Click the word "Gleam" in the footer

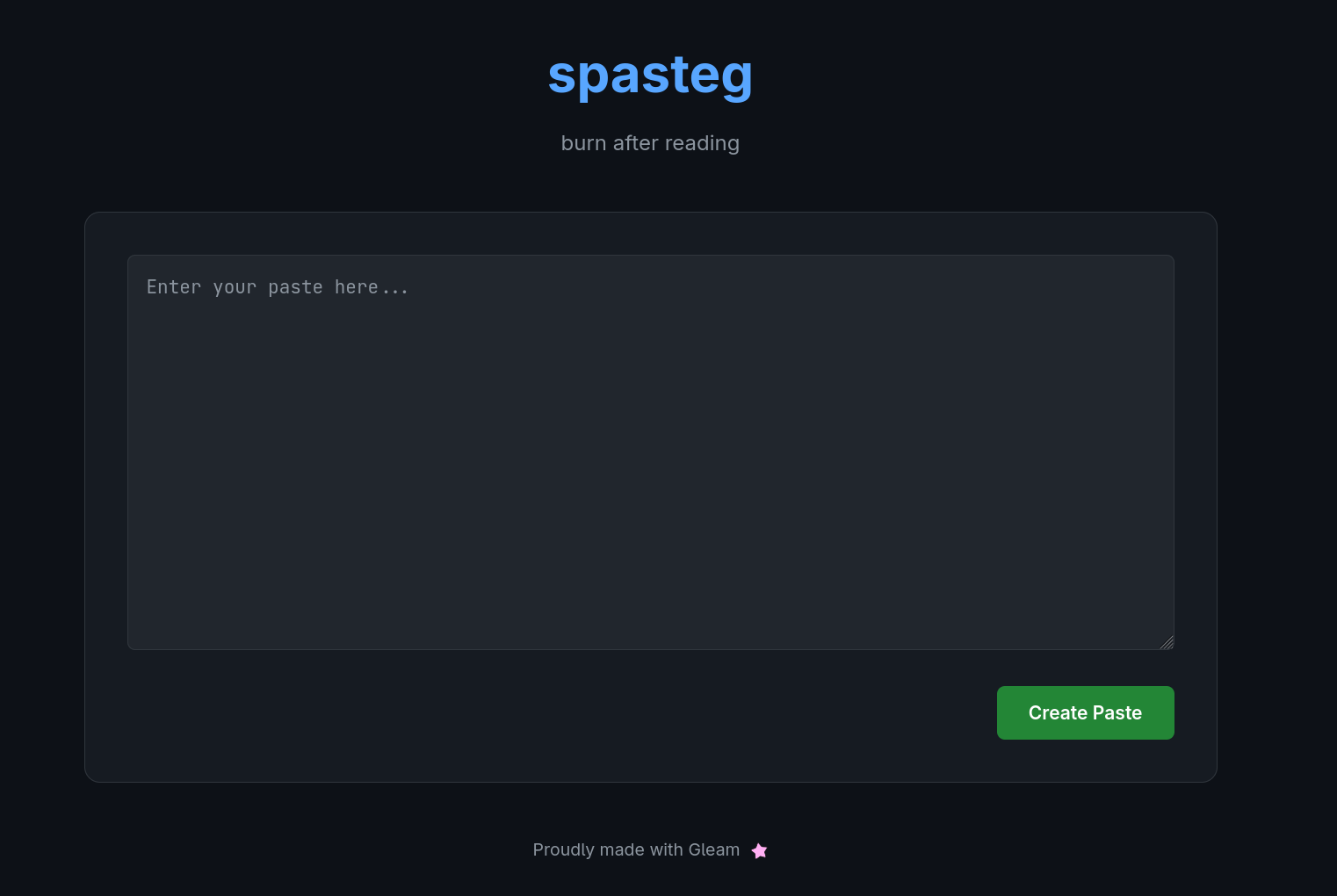713,849
